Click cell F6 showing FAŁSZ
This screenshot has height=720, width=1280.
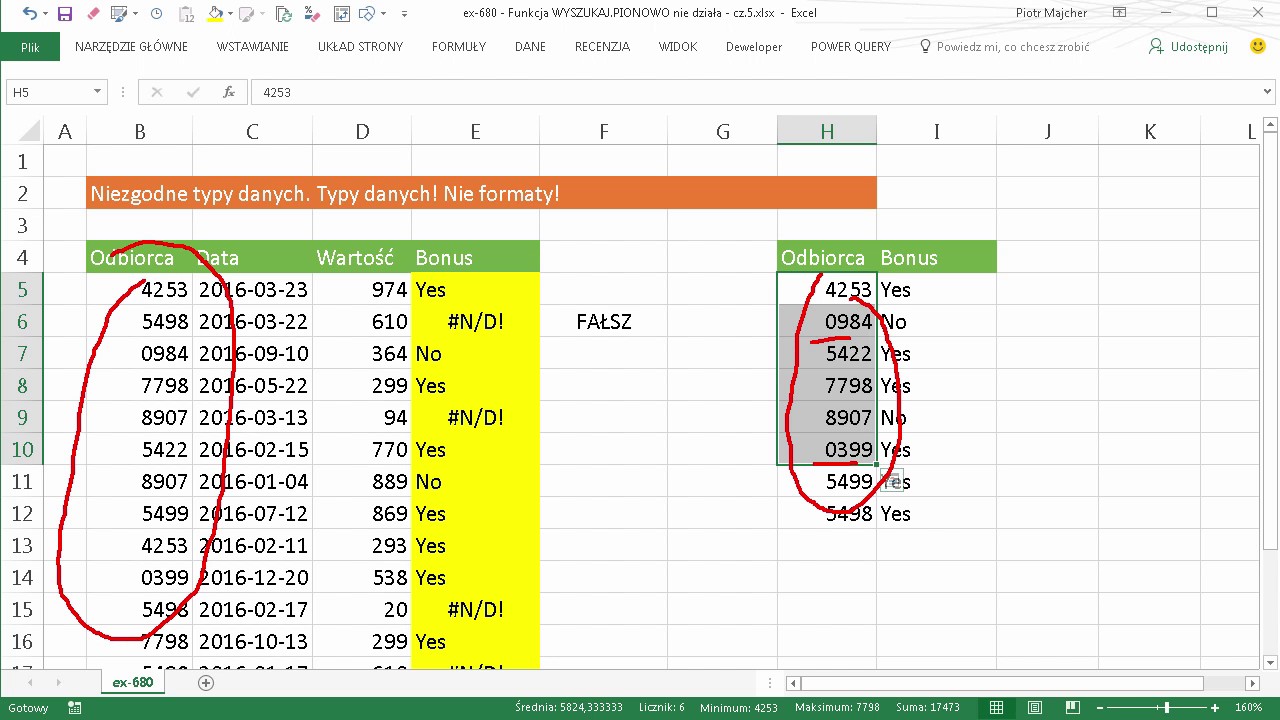(x=603, y=321)
